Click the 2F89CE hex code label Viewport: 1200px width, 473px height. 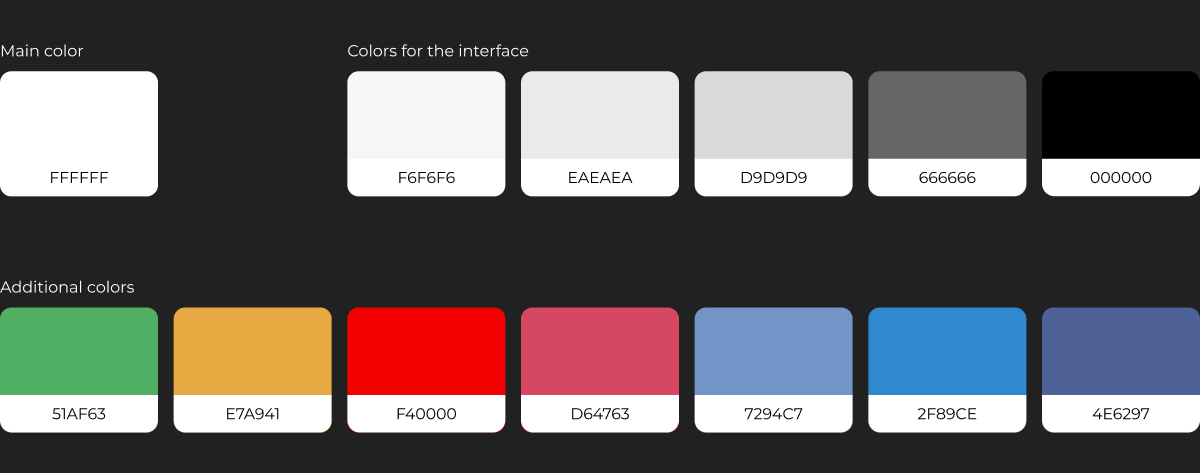[947, 414]
